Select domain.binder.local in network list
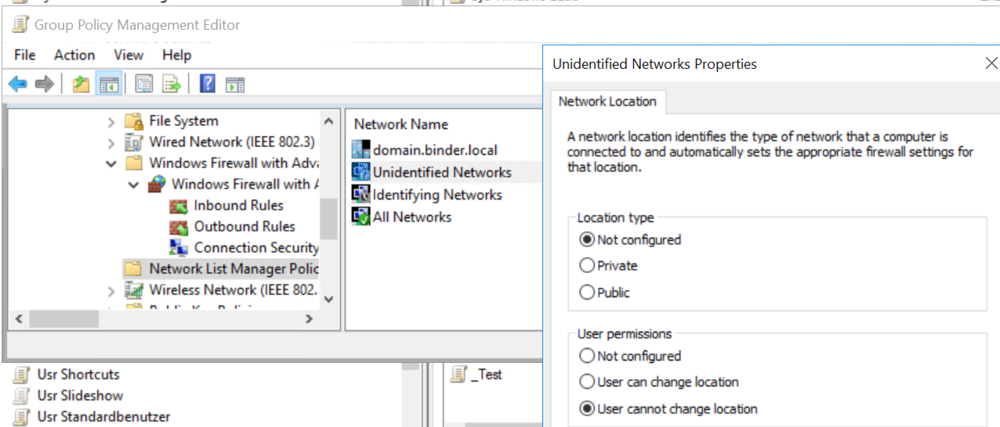 point(434,150)
